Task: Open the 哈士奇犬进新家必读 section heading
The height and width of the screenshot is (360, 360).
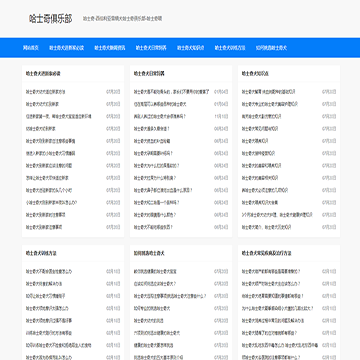Action: (x=43, y=74)
